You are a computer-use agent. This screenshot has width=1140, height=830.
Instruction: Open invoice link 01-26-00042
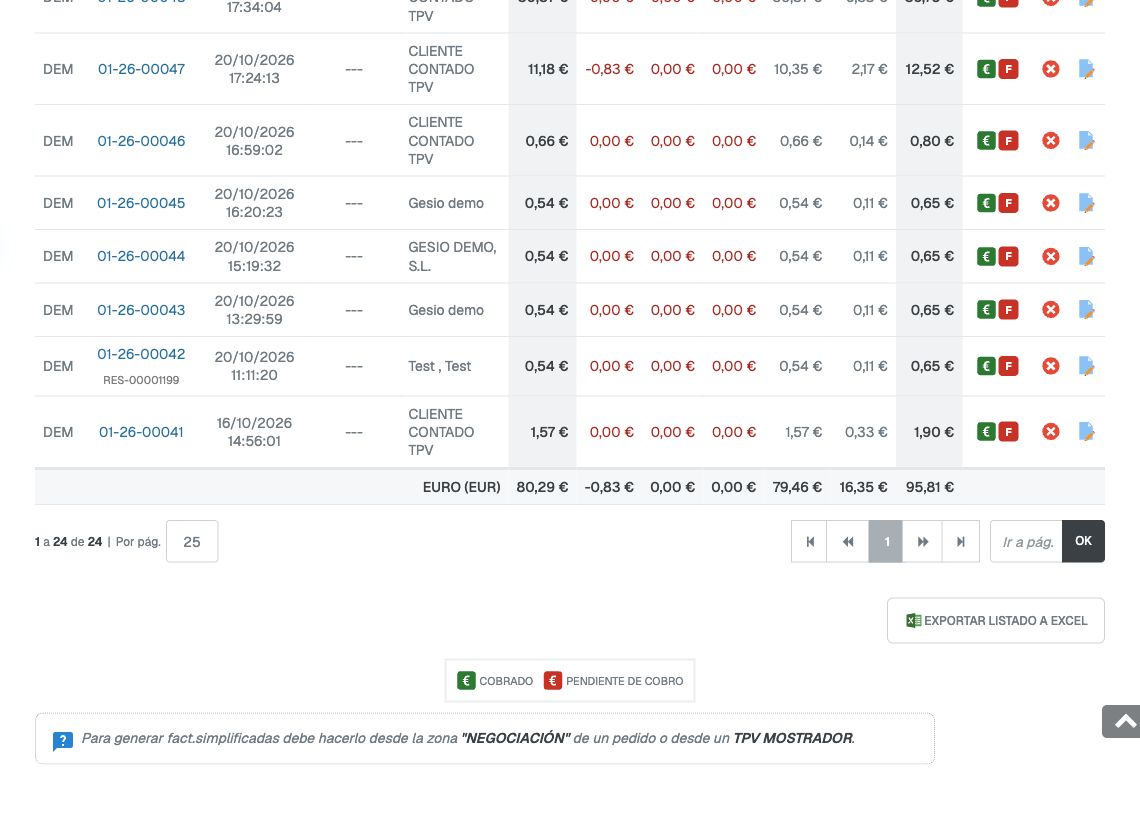click(x=141, y=354)
